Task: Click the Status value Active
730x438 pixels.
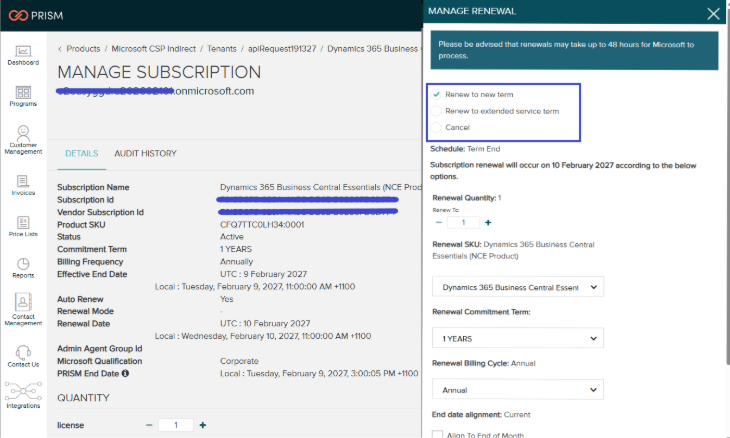Action: point(232,237)
